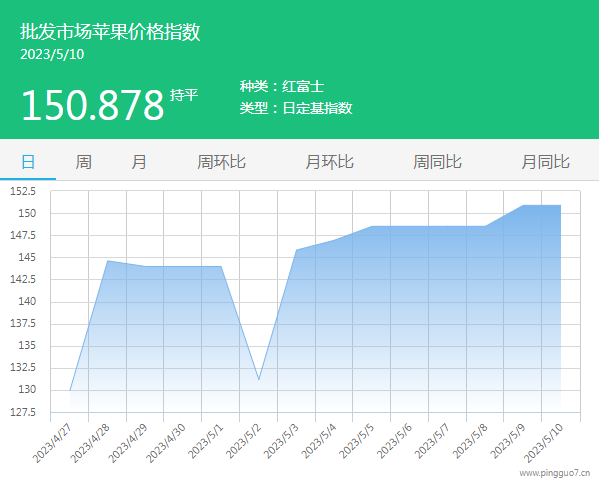Click the x-axis date 2023/4/27
This screenshot has width=599, height=484.
tap(52, 443)
